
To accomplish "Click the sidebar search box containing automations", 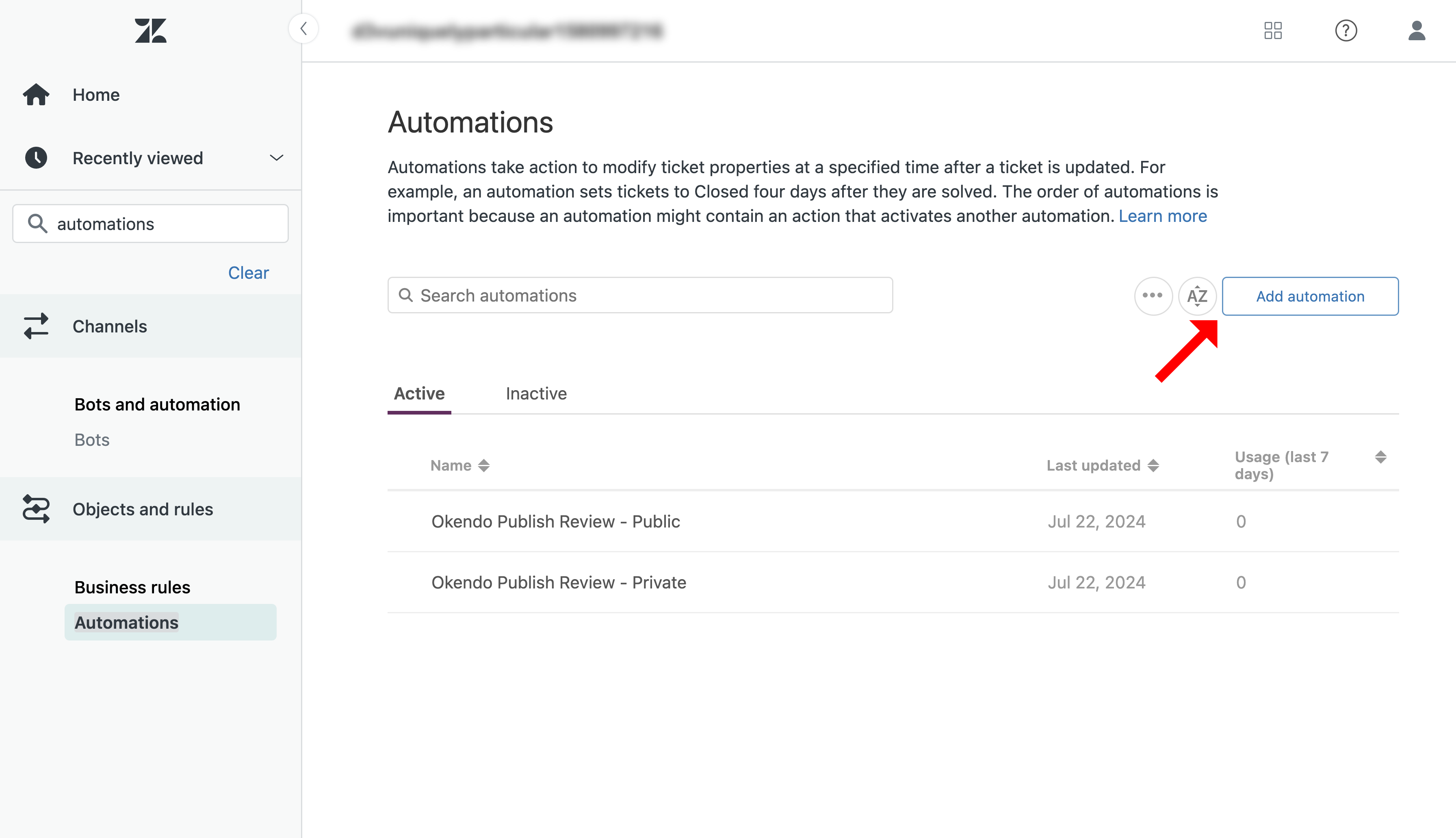I will tap(151, 223).
